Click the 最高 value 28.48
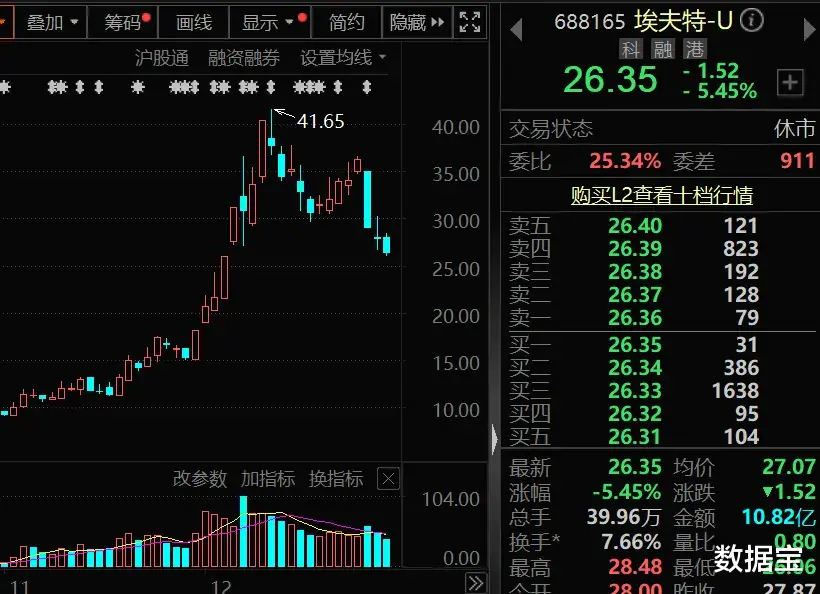 (x=635, y=567)
